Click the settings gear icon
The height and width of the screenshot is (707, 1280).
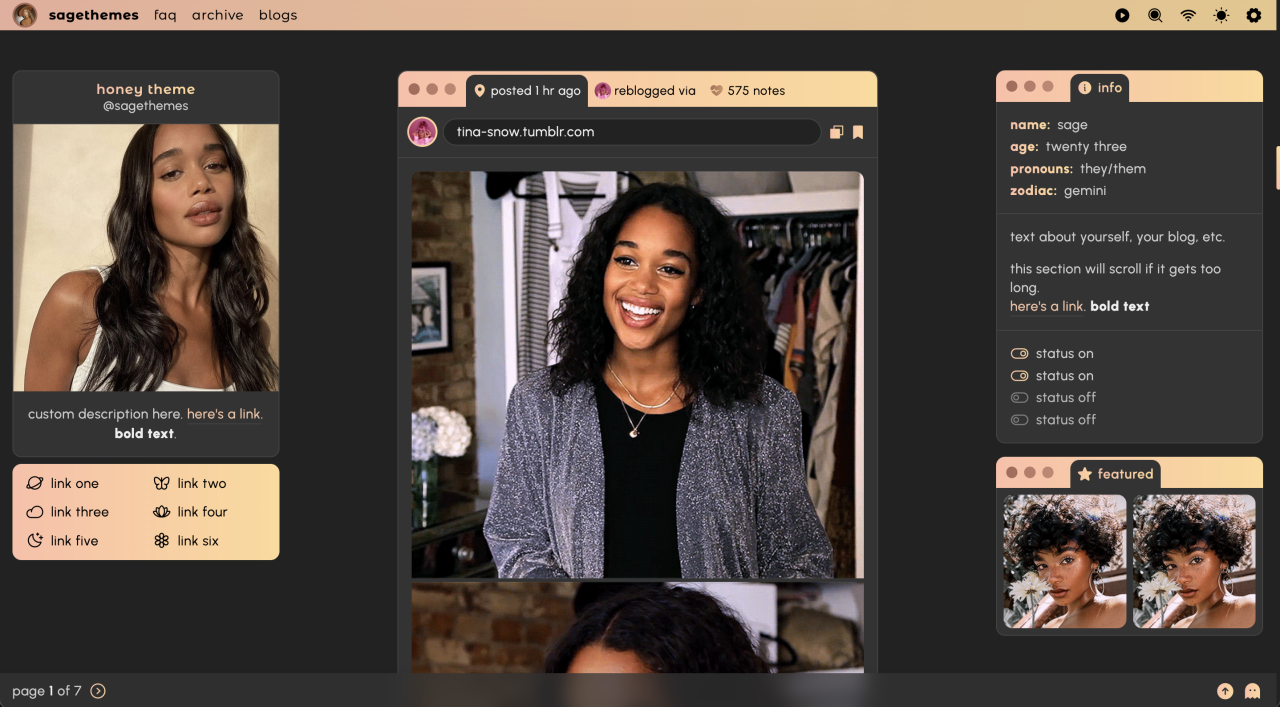pyautogui.click(x=1253, y=16)
